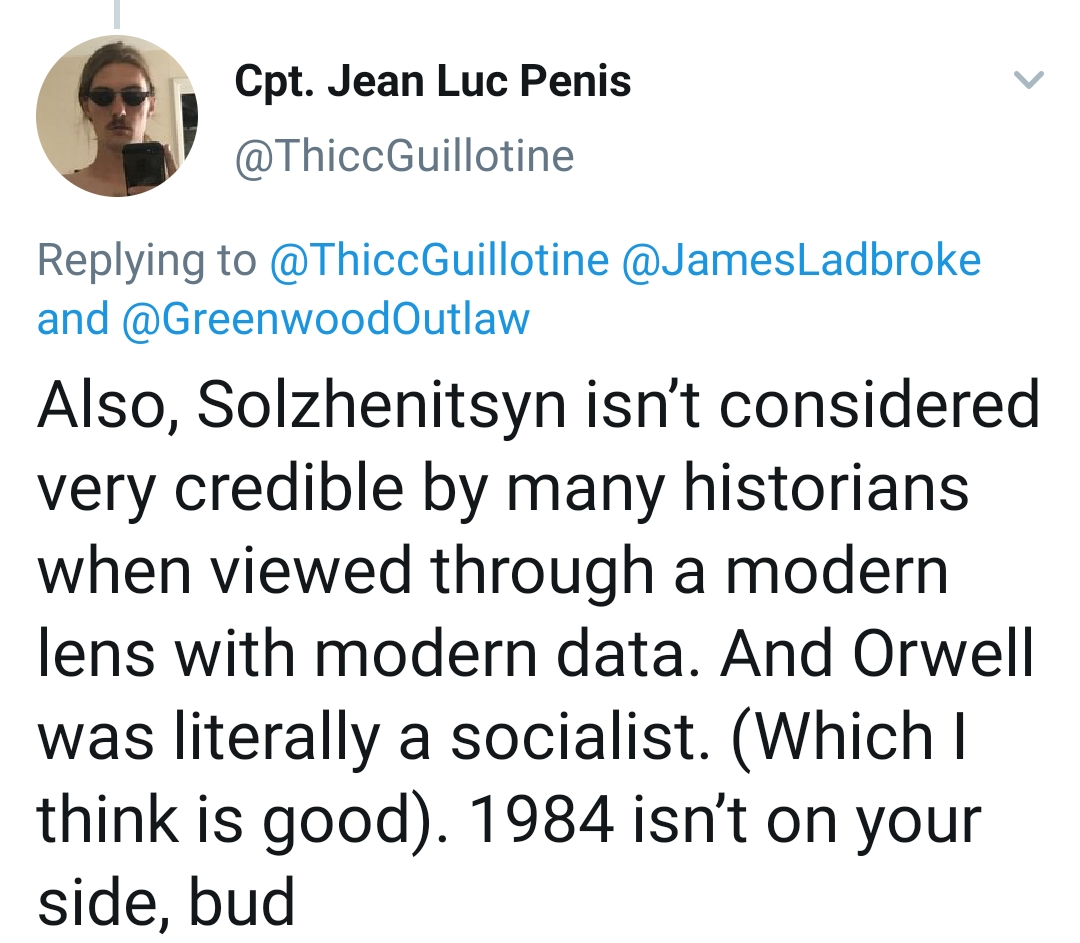Screen dimensions: 1080x943
Task: Click the phrase "modern data" in the tweet
Action: tap(522, 653)
